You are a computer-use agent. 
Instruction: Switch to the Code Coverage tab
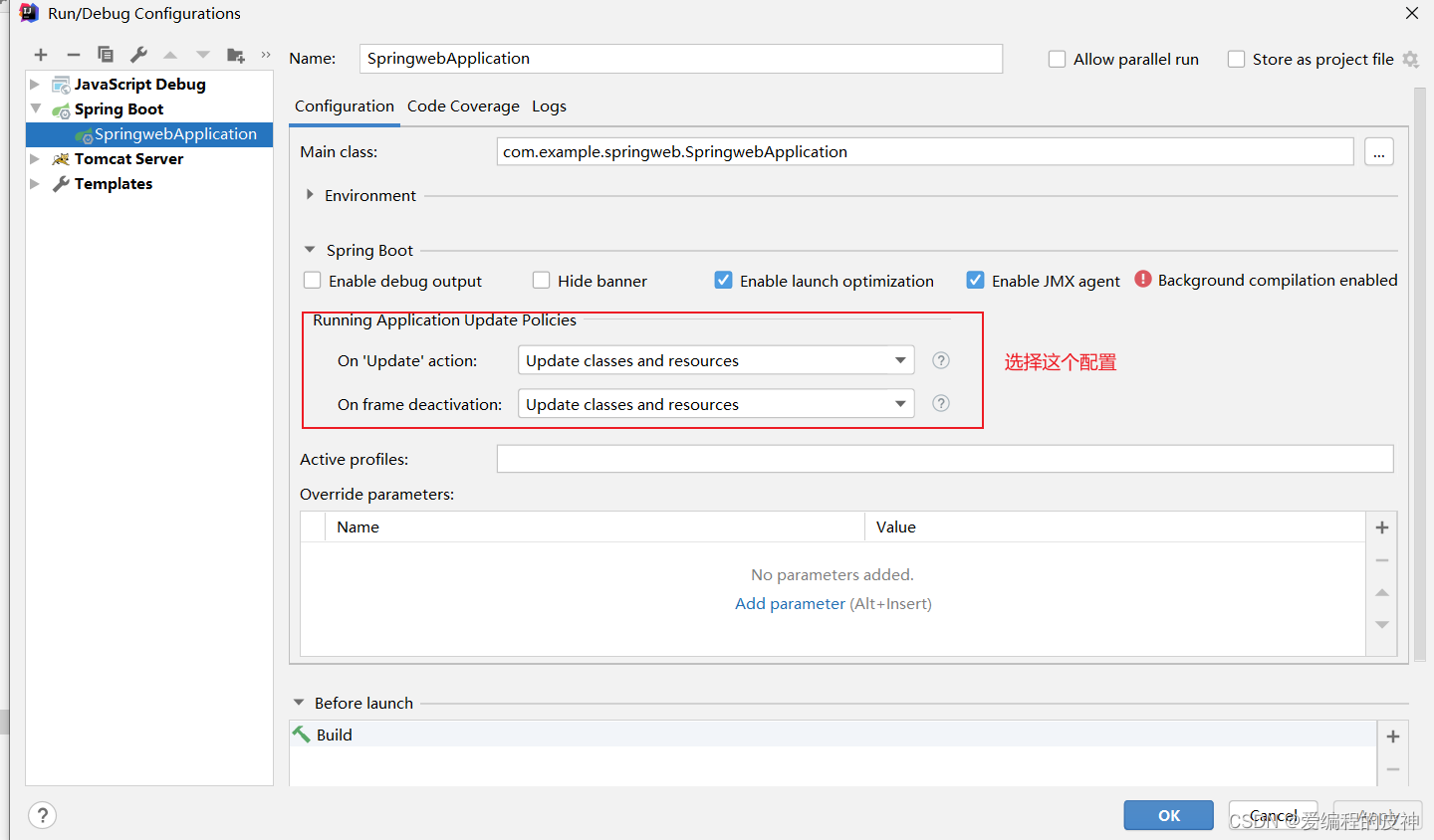pos(463,105)
